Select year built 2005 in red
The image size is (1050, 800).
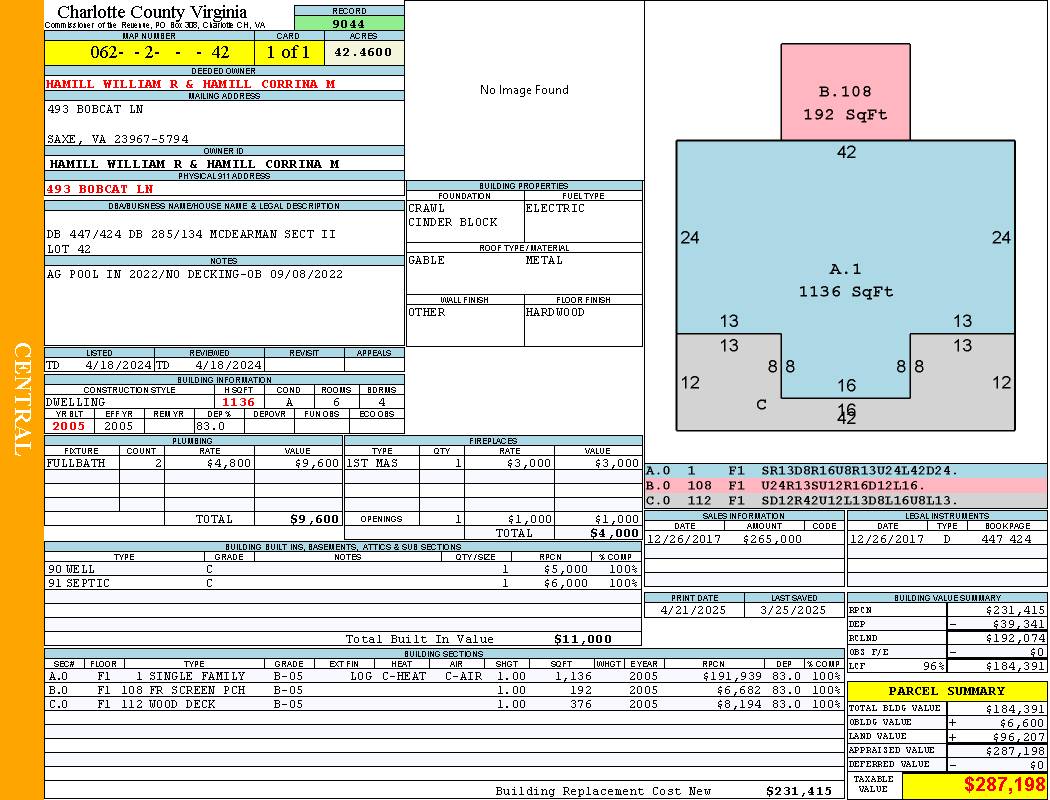point(69,426)
